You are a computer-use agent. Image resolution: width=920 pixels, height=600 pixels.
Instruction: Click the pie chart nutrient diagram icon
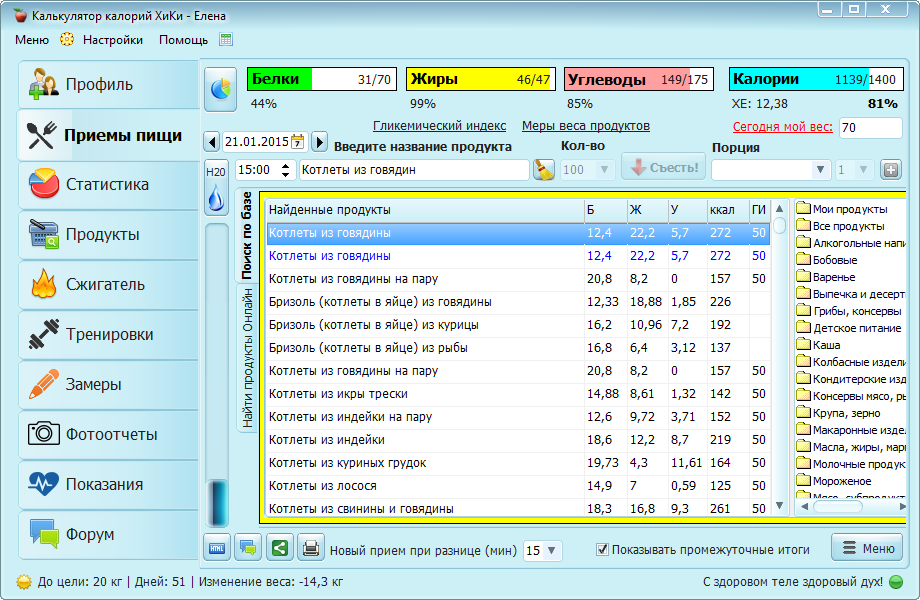(220, 89)
